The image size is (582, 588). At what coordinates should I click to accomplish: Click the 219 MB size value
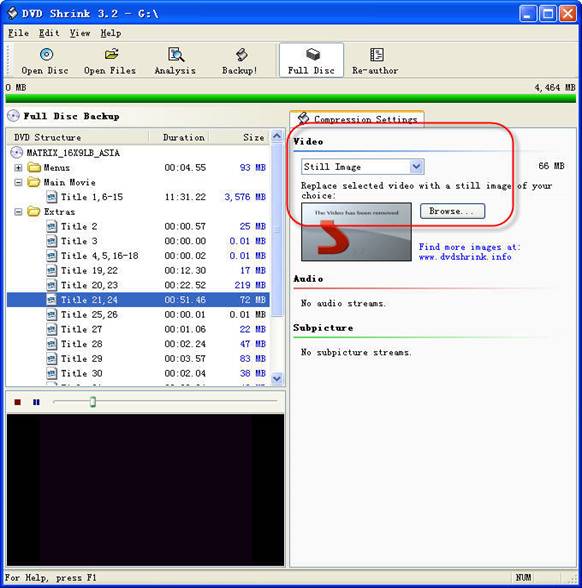[250, 285]
